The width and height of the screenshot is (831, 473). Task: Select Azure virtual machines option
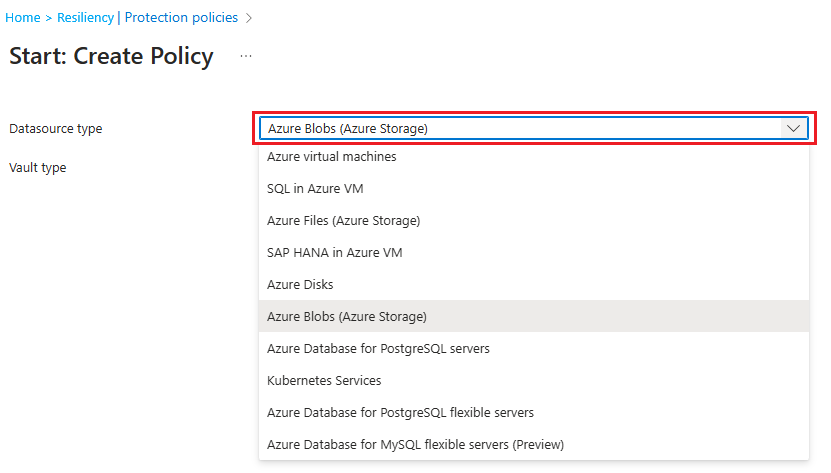point(332,157)
